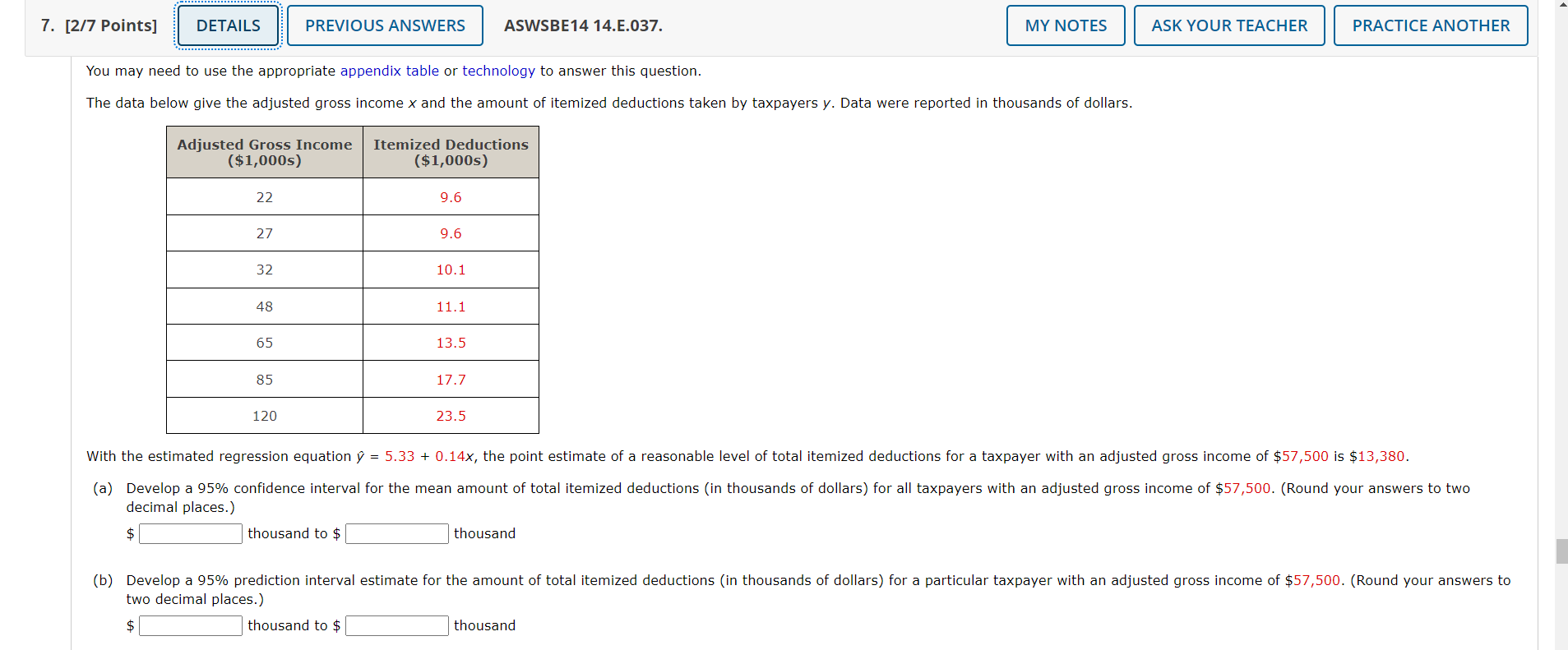The height and width of the screenshot is (650, 1568).
Task: Click part (b) lower prediction input box
Action: [x=190, y=625]
